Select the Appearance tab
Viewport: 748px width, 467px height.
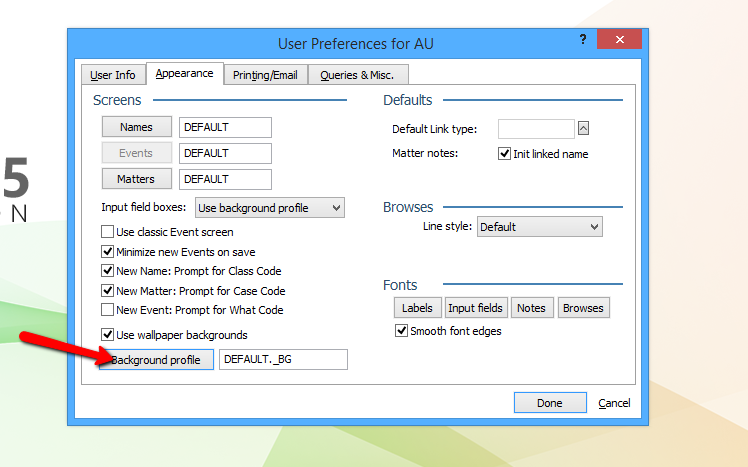point(185,73)
